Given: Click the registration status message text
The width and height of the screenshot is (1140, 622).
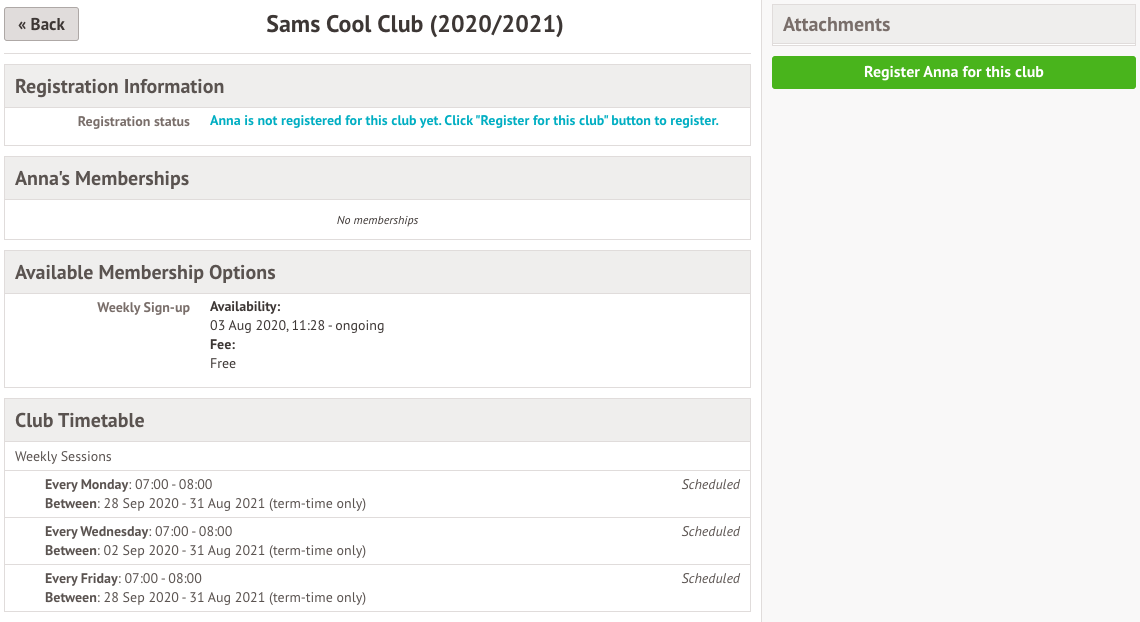Looking at the screenshot, I should point(464,121).
